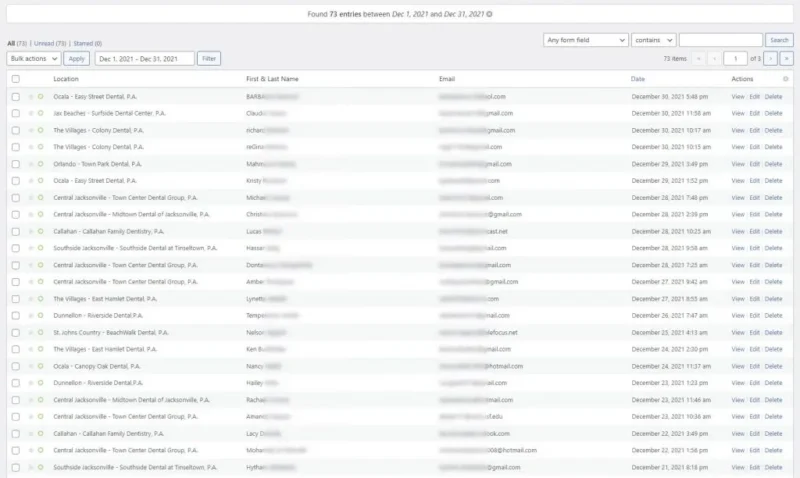Select the checkbox for the Jax Beaches entry
This screenshot has width=800, height=478.
pos(15,114)
